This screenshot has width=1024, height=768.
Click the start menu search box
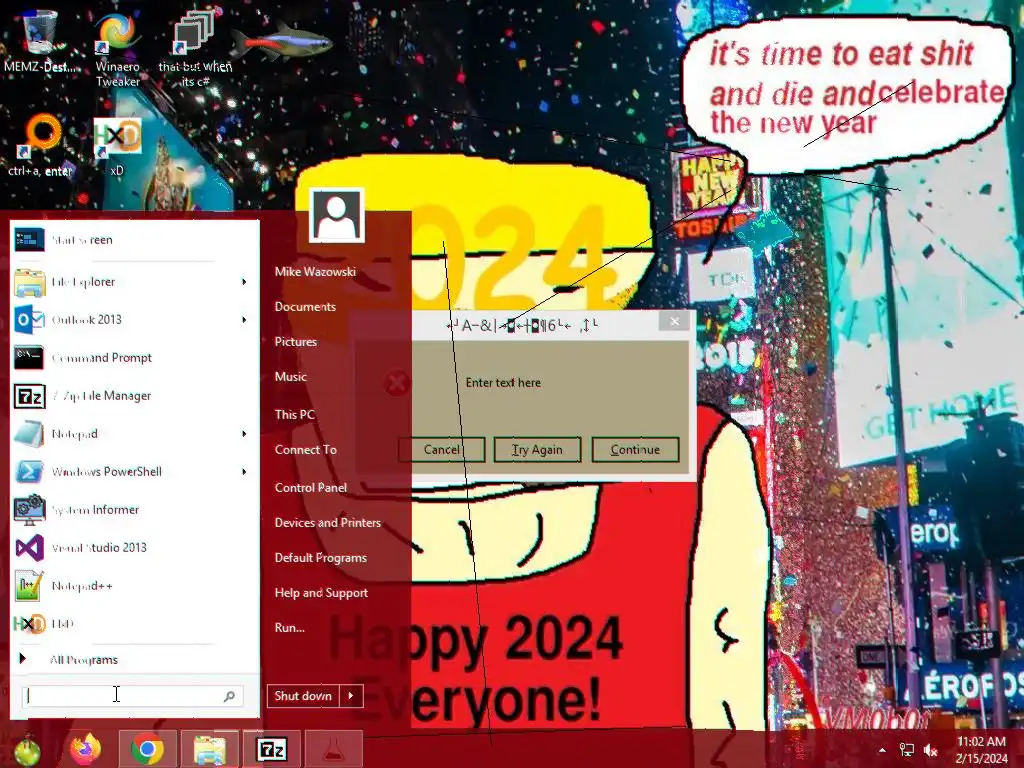[133, 696]
